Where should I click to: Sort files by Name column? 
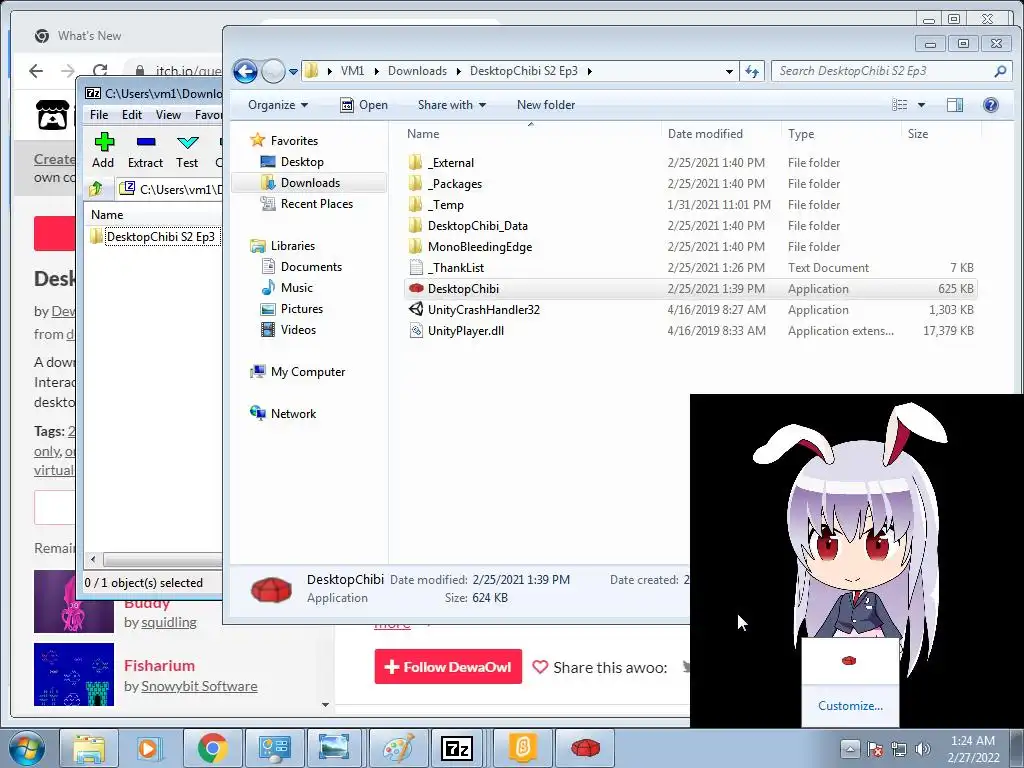(x=530, y=134)
